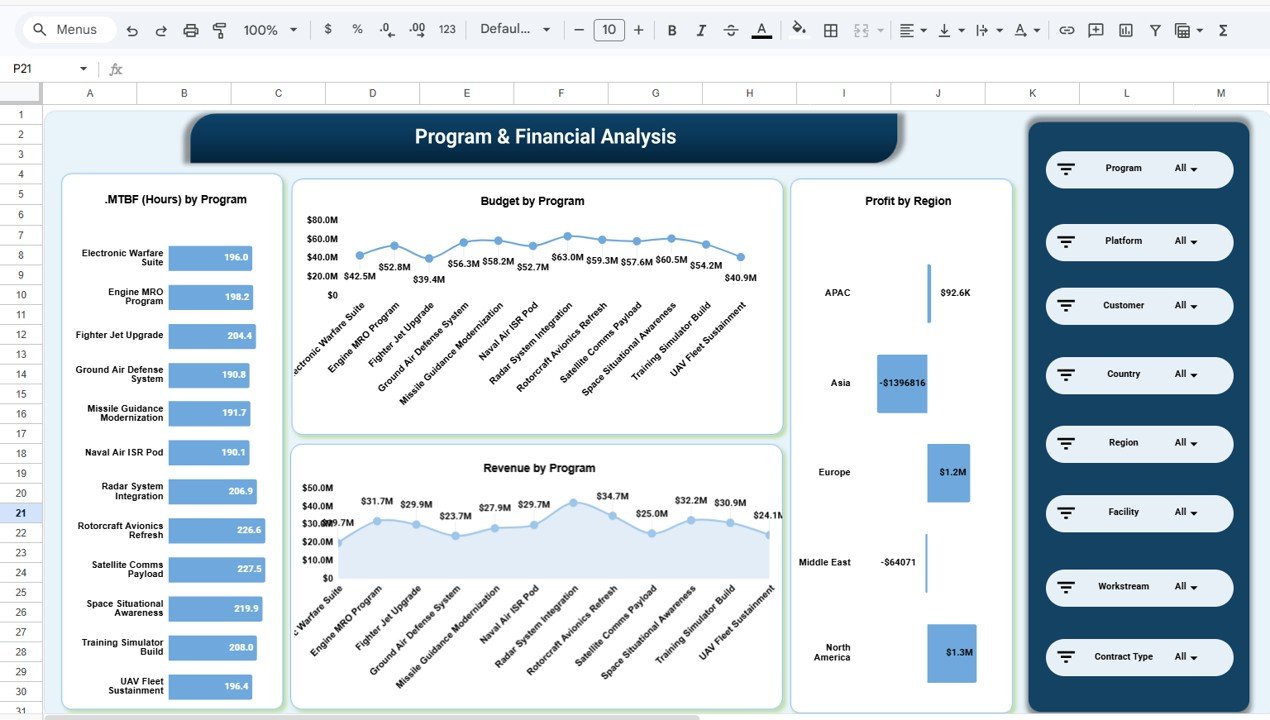Viewport: 1270px width, 720px height.
Task: Click the Create a filter icon
Action: (1154, 29)
